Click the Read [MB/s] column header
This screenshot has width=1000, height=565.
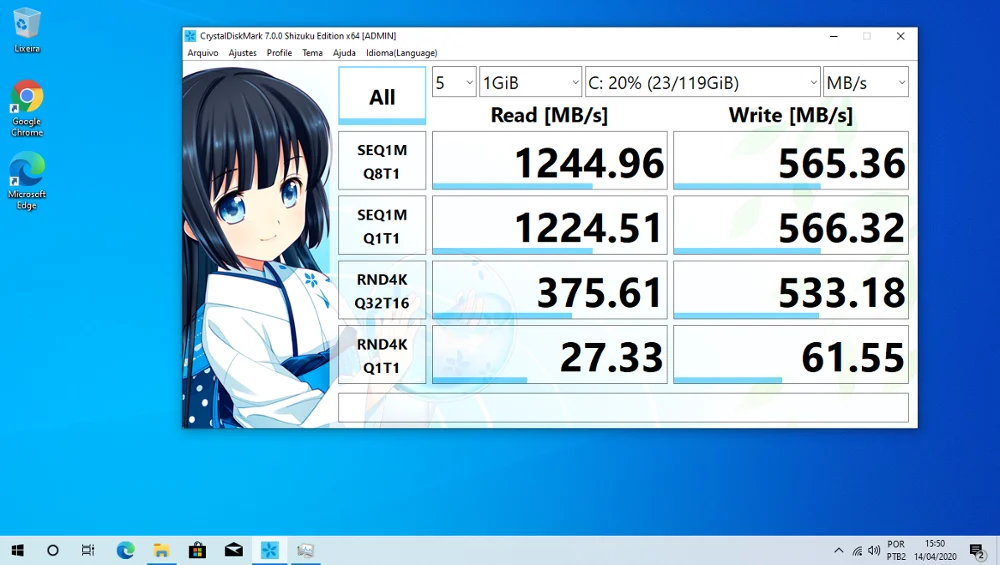(549, 115)
